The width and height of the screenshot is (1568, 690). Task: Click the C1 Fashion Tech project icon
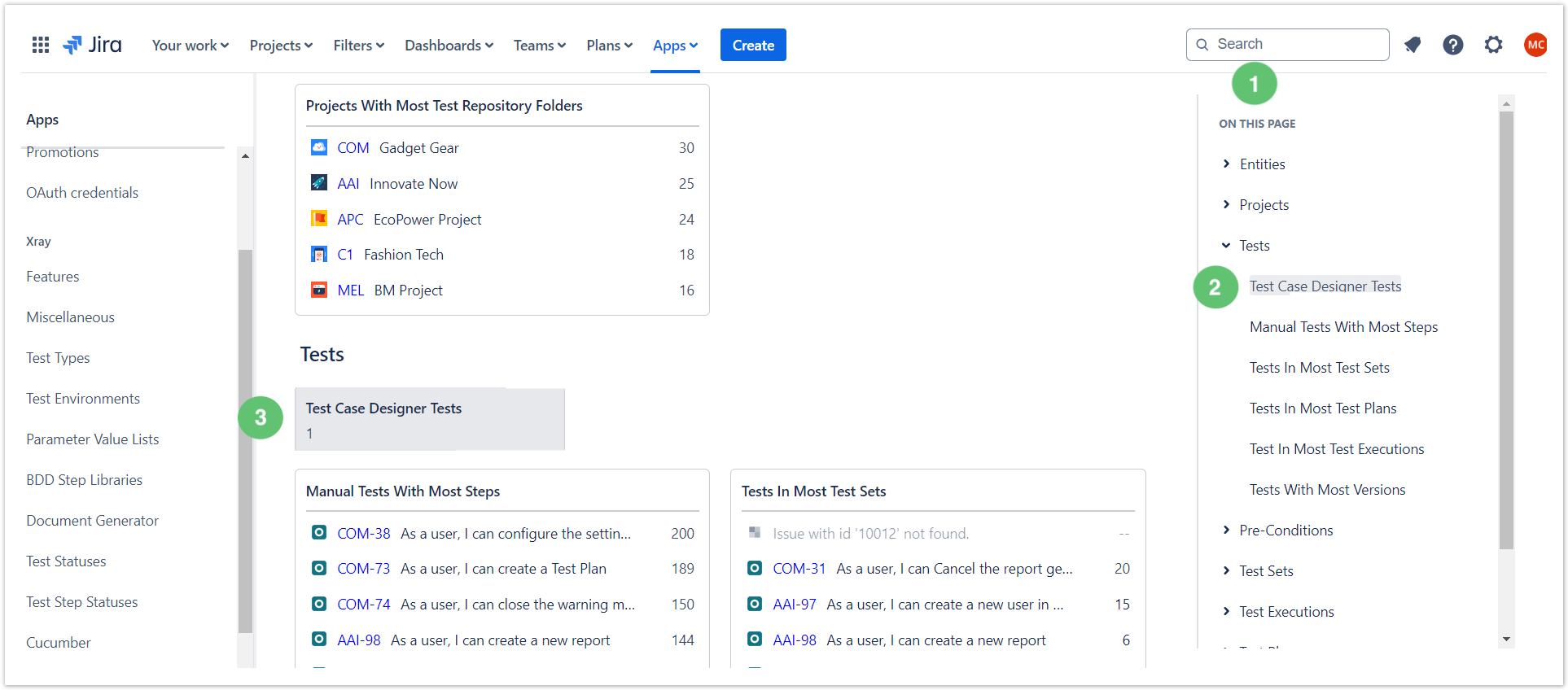coord(319,254)
